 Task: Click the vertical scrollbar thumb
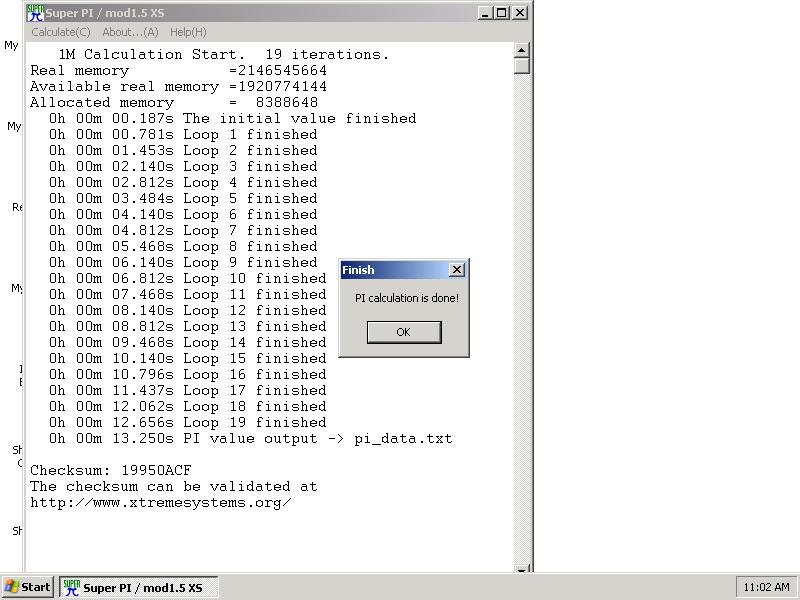point(521,66)
